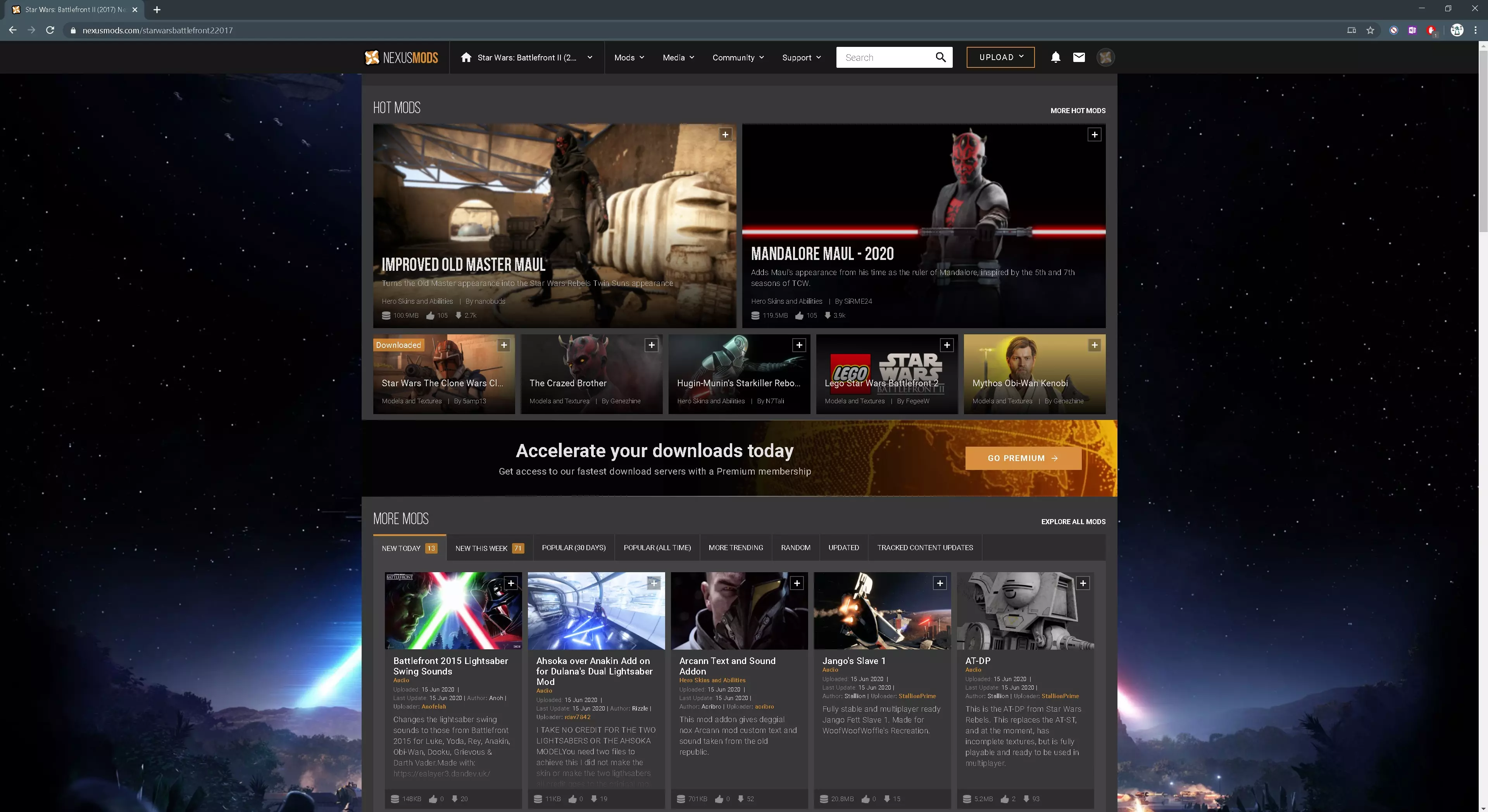Click the Nexus Mods logo
Image resolution: width=1488 pixels, height=812 pixels.
click(x=402, y=57)
